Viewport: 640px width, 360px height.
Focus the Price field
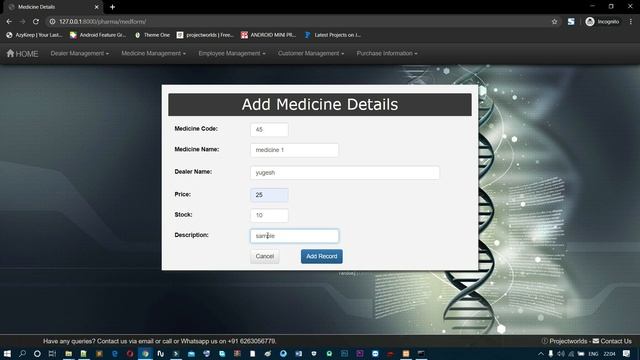pos(269,195)
